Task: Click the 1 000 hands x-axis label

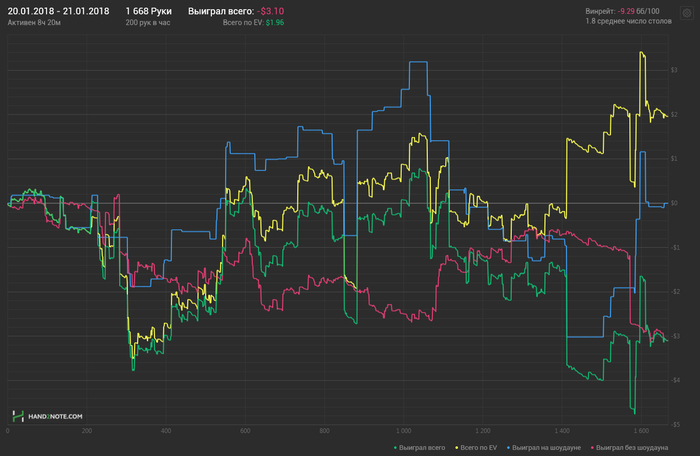Action: pyautogui.click(x=404, y=431)
